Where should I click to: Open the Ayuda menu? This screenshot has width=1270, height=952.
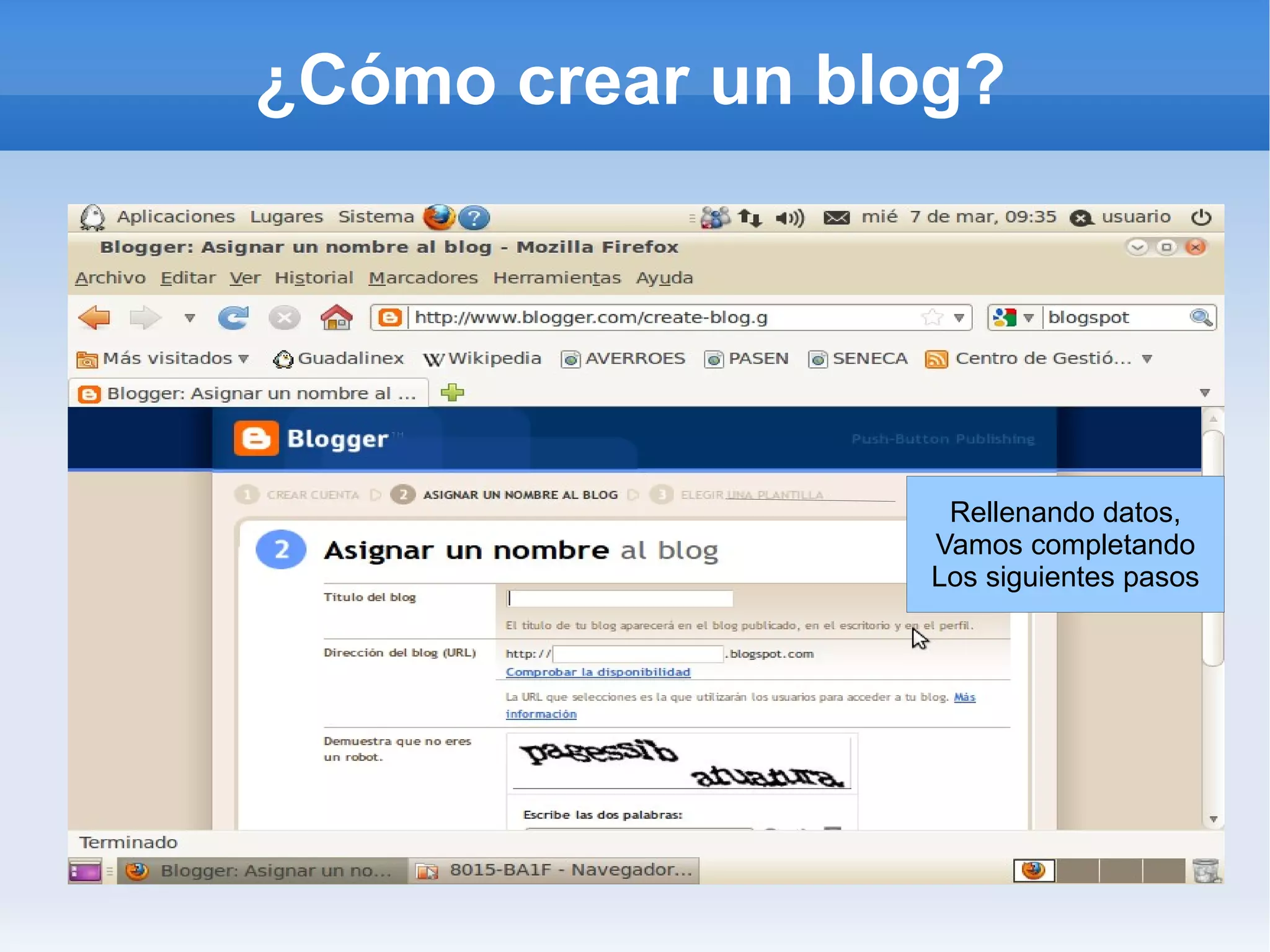coord(664,278)
